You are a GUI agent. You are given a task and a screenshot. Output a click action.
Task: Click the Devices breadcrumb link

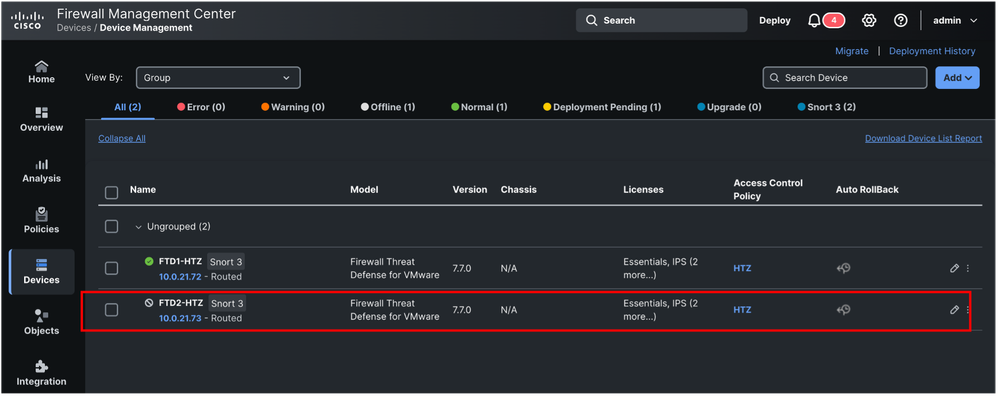74,28
